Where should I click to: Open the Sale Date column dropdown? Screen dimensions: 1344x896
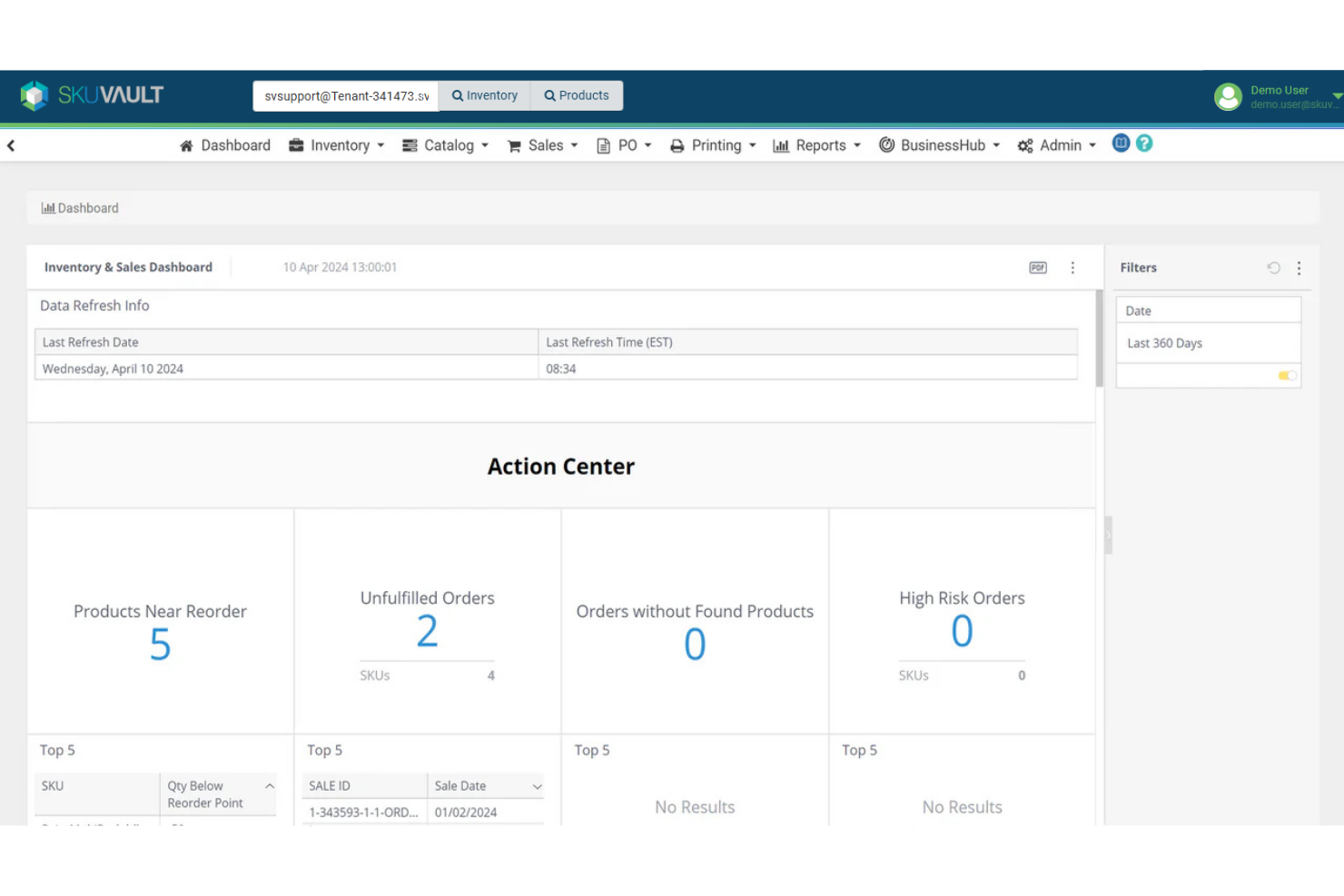537,786
